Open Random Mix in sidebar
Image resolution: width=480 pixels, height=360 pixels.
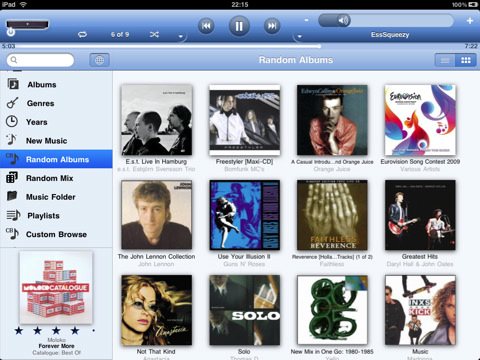pos(56,178)
